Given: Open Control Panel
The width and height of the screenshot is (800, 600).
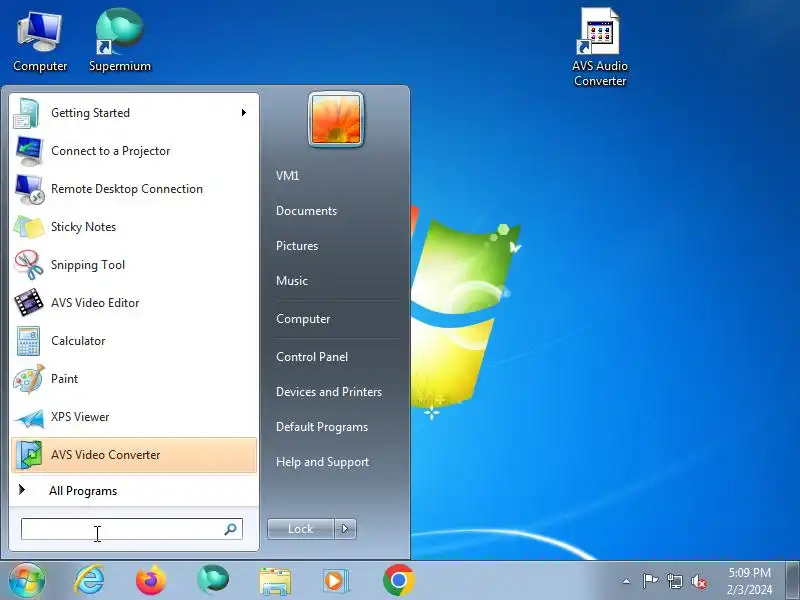Looking at the screenshot, I should pyautogui.click(x=312, y=357).
